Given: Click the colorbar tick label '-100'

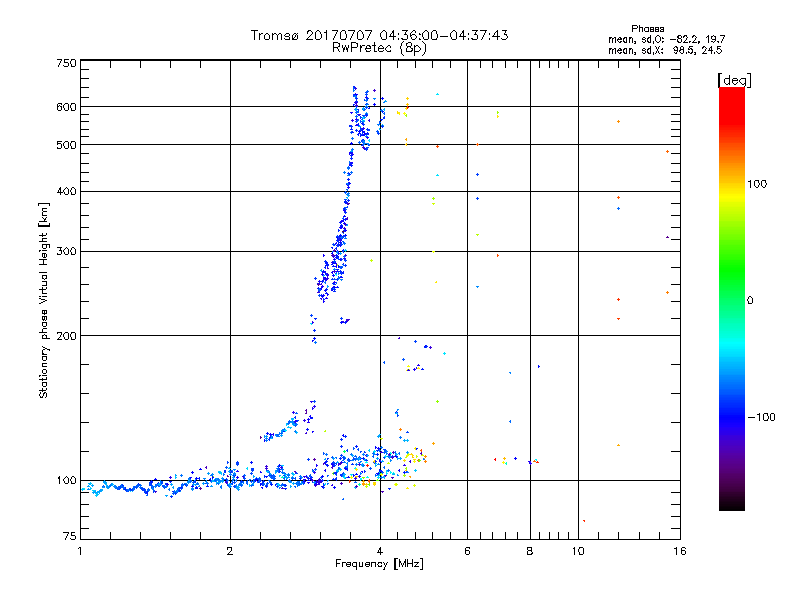Looking at the screenshot, I should [761, 417].
